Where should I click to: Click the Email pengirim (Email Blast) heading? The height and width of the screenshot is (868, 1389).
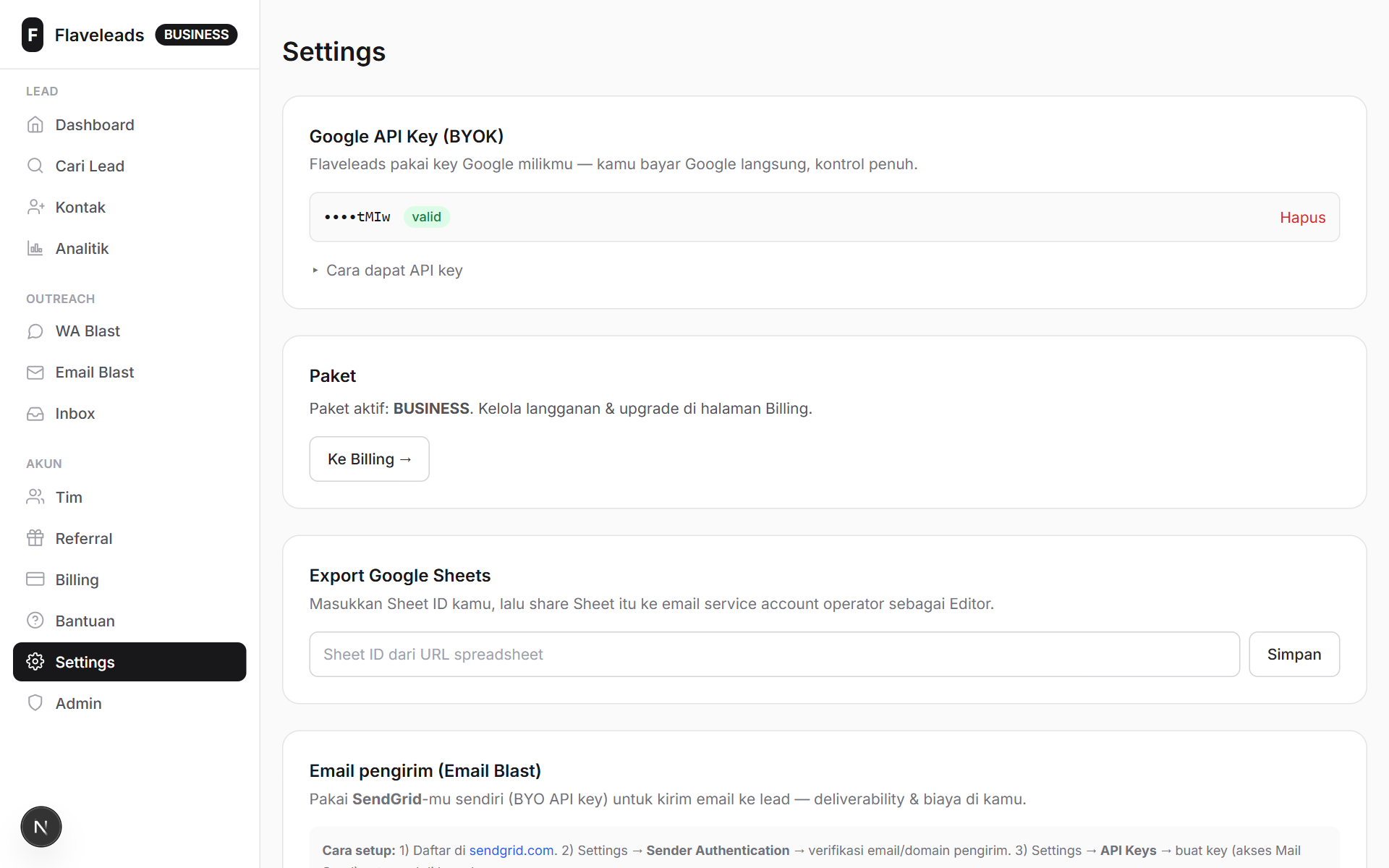(x=425, y=771)
